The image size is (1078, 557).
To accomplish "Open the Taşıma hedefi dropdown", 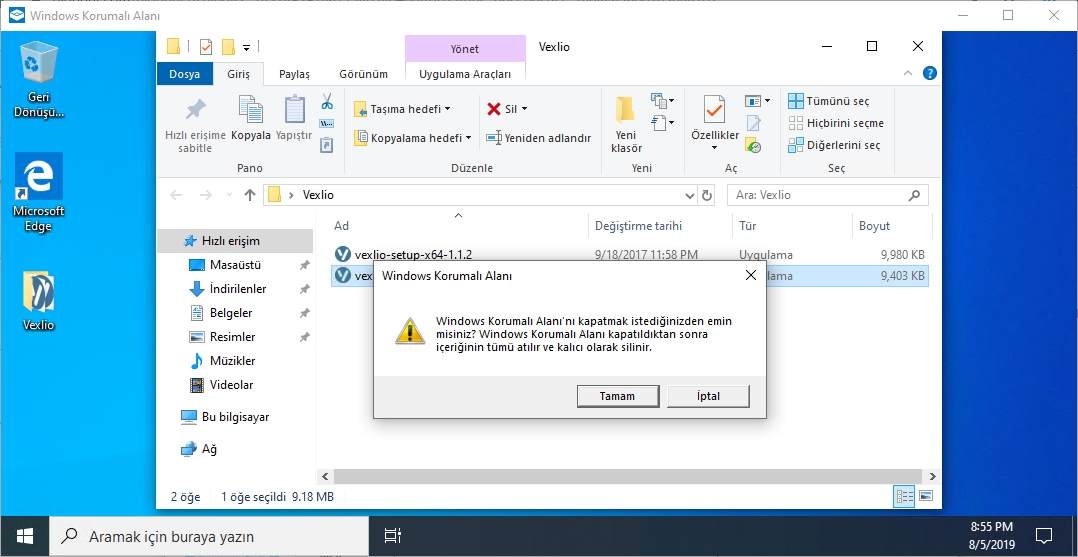I will 403,109.
